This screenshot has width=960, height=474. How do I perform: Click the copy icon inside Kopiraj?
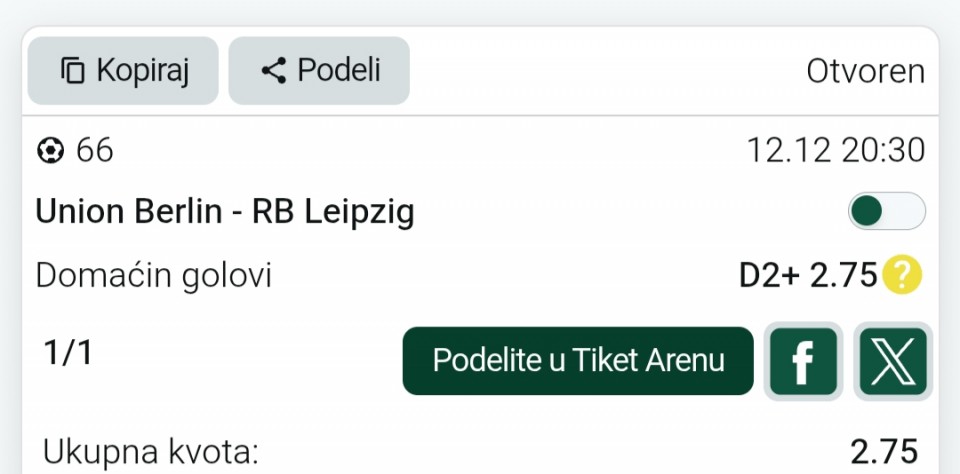(73, 71)
